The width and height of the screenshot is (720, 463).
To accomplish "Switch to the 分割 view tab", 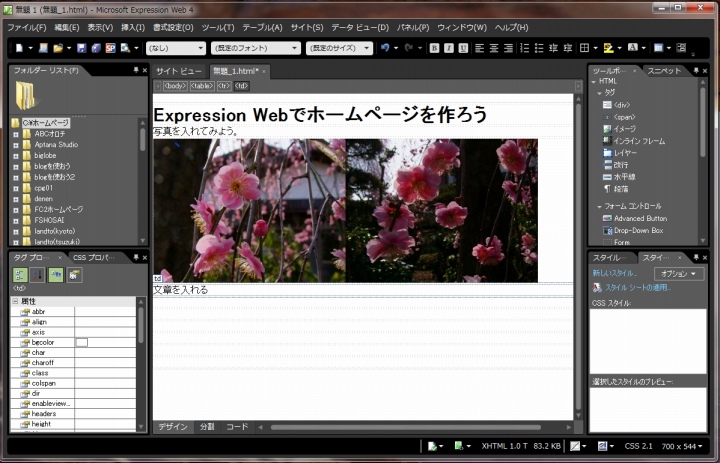I will pos(207,427).
